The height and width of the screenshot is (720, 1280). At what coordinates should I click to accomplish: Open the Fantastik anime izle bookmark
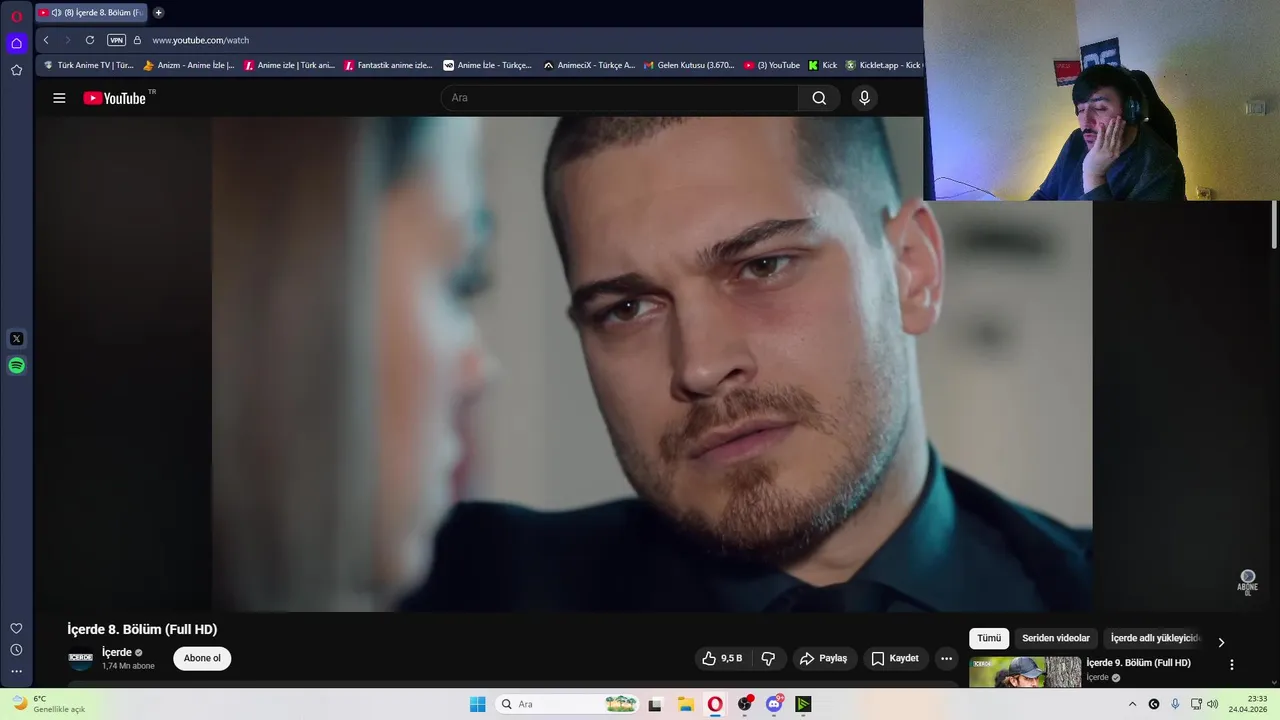point(388,65)
